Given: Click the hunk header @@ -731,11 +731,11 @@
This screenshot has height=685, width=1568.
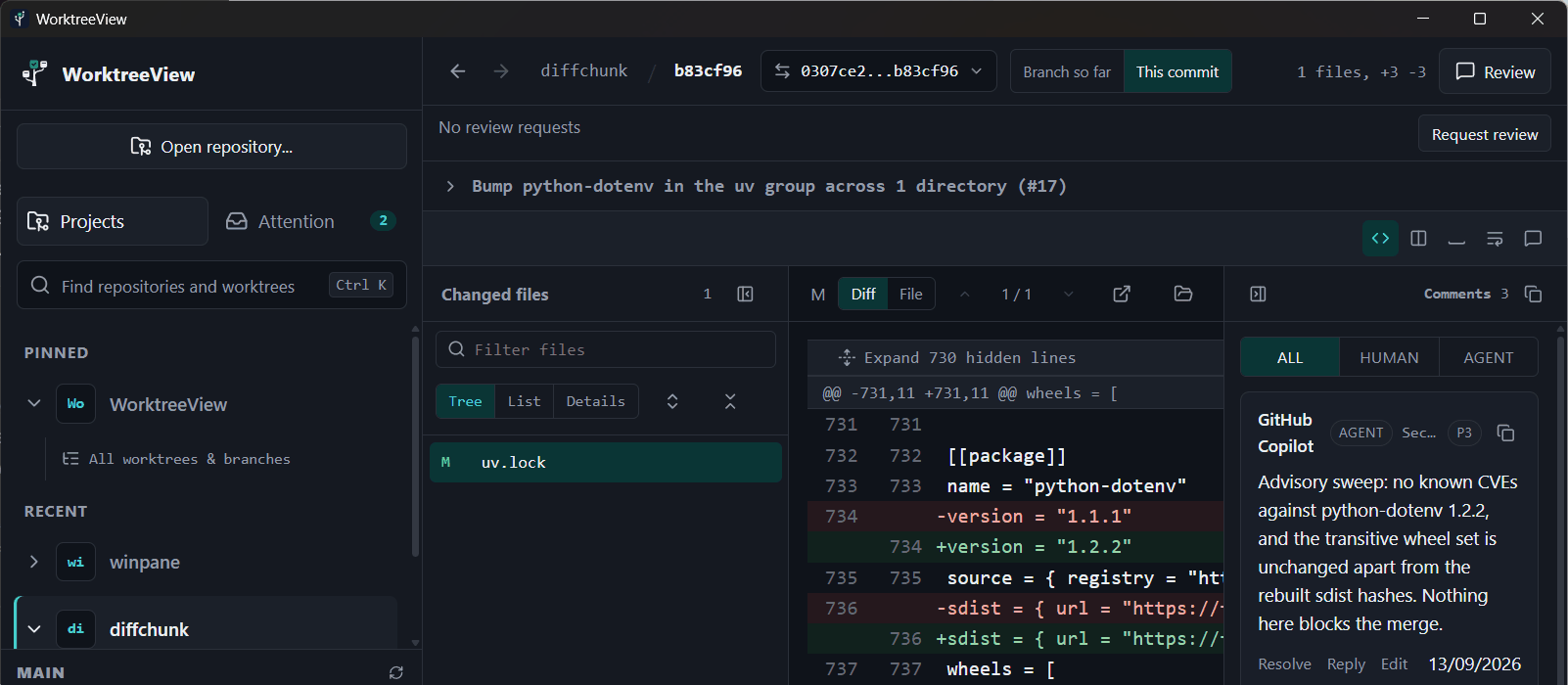Looking at the screenshot, I should 1016,392.
